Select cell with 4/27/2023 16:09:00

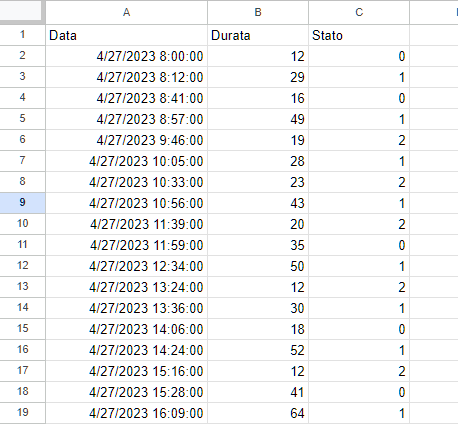coord(126,413)
